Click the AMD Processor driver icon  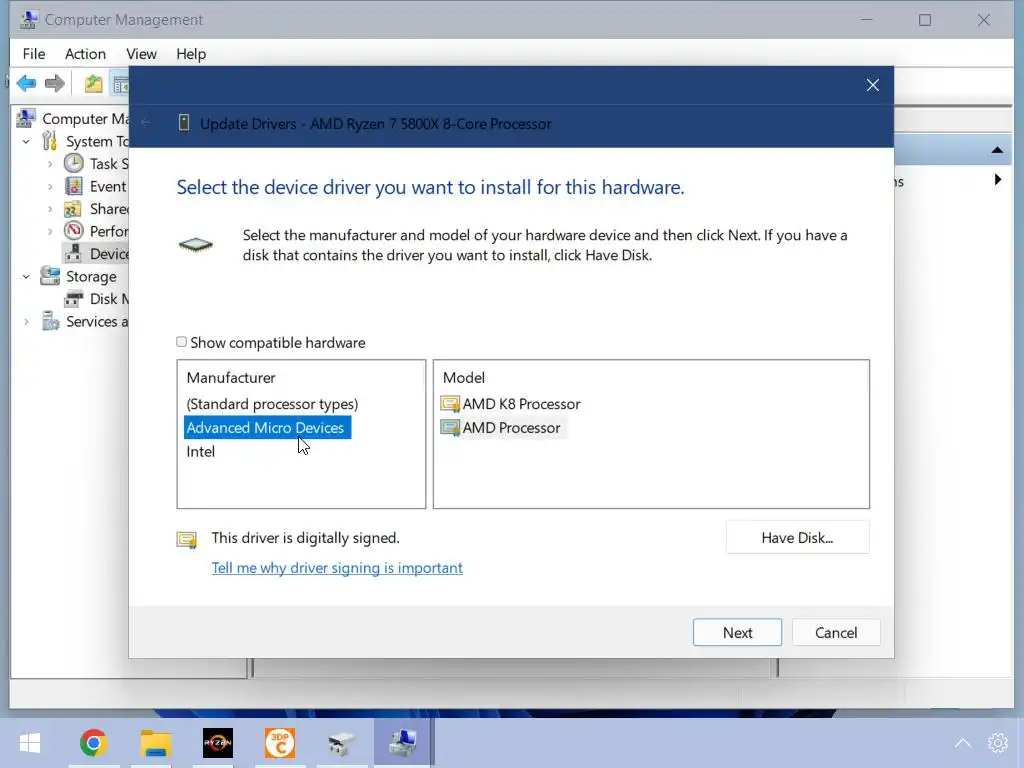click(x=450, y=428)
